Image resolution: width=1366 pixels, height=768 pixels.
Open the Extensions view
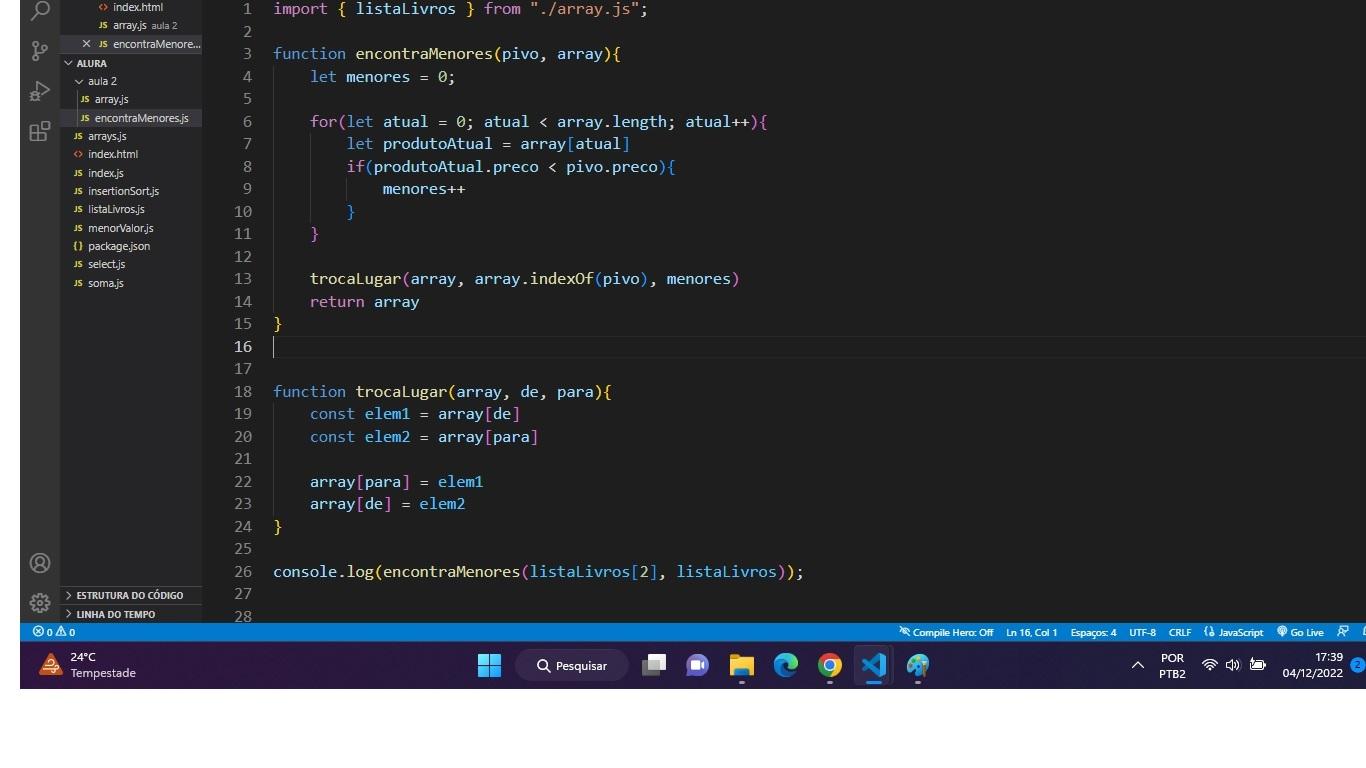(x=40, y=131)
